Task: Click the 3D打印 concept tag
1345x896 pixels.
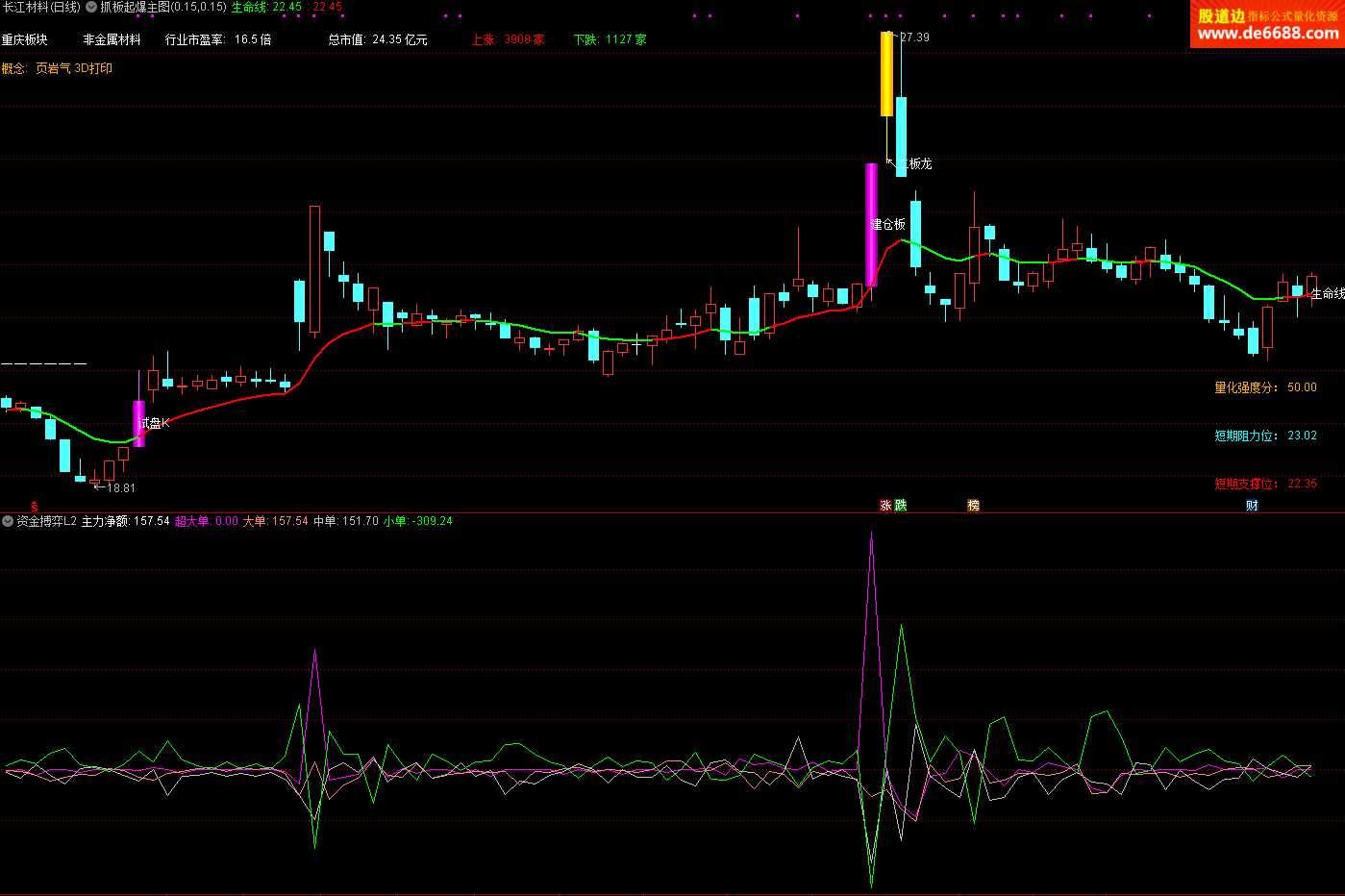Action: point(94,68)
